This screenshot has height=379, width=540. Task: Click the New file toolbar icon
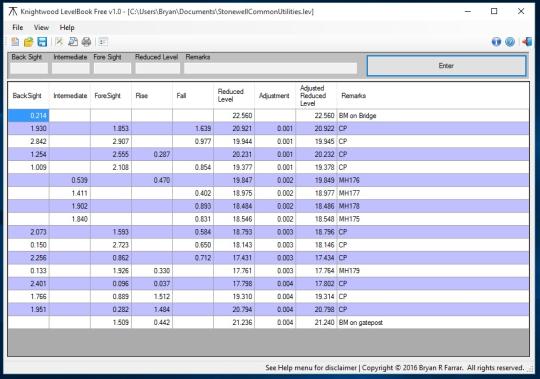[15, 42]
